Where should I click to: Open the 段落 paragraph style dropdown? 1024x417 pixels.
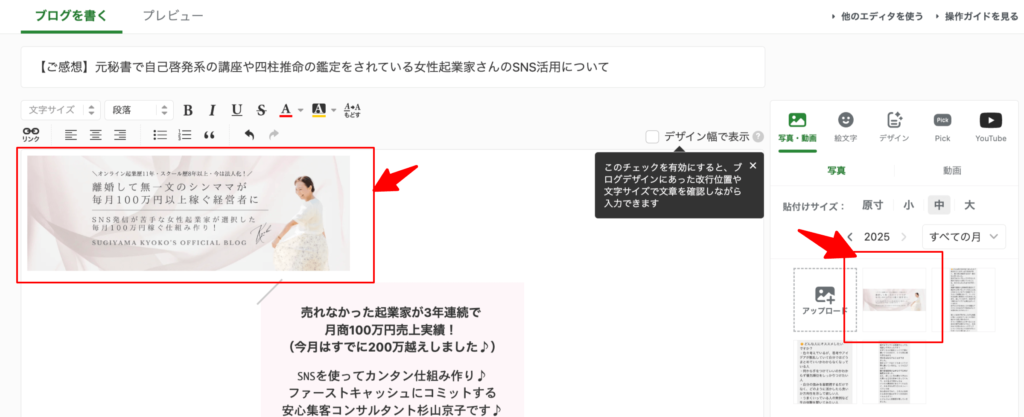(x=139, y=110)
